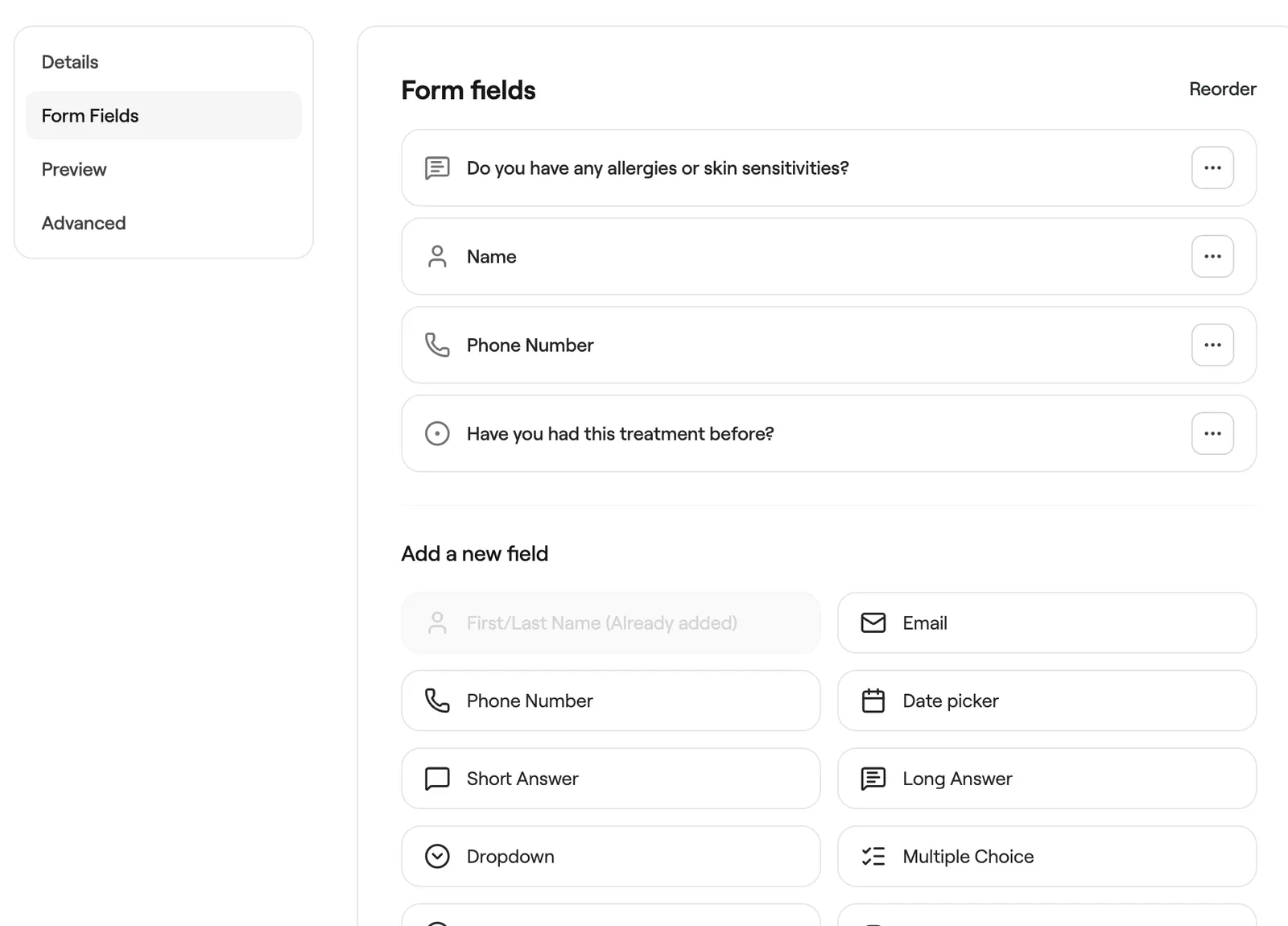Click the phone icon in existing Phone Number row

pos(437,345)
